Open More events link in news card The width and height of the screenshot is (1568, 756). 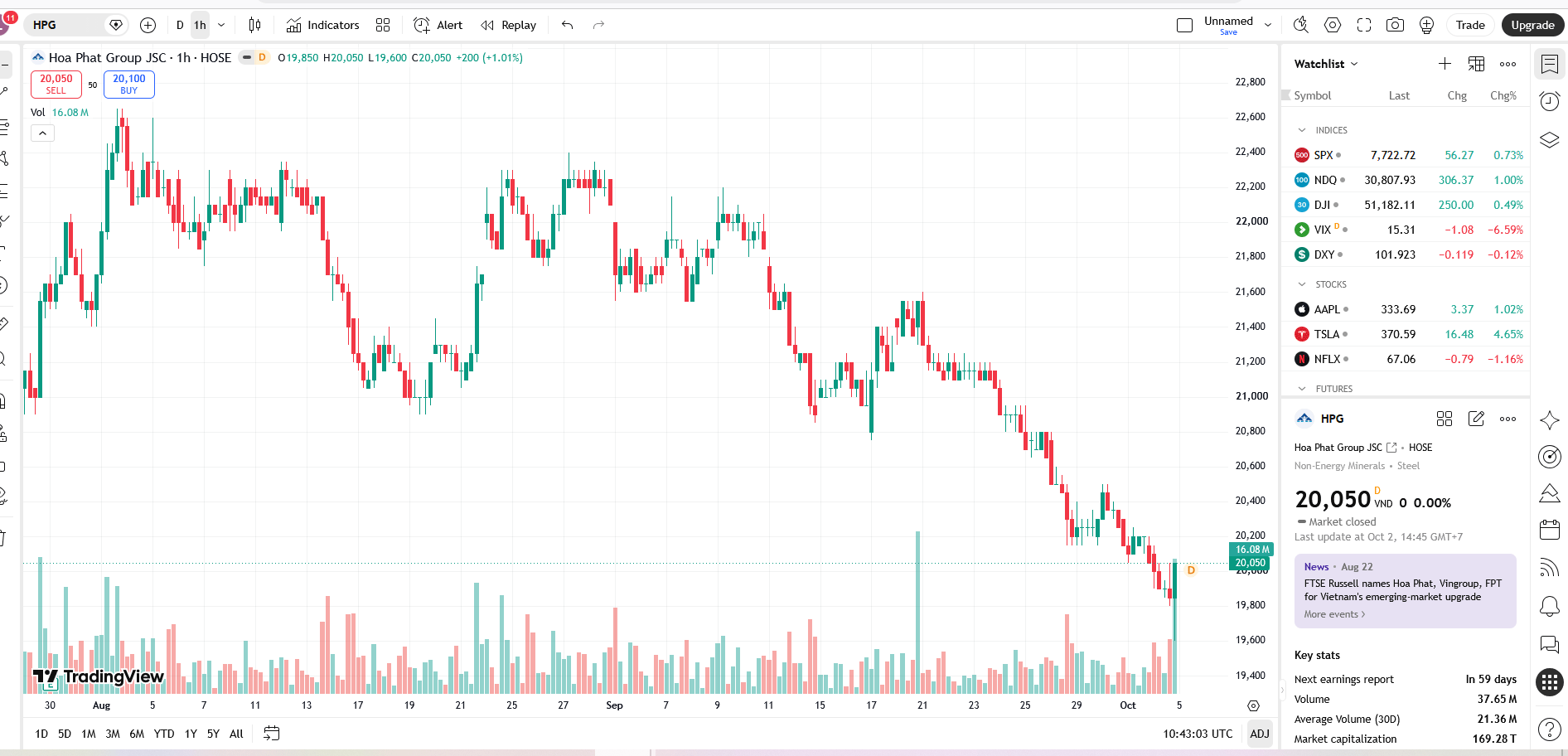(1334, 614)
